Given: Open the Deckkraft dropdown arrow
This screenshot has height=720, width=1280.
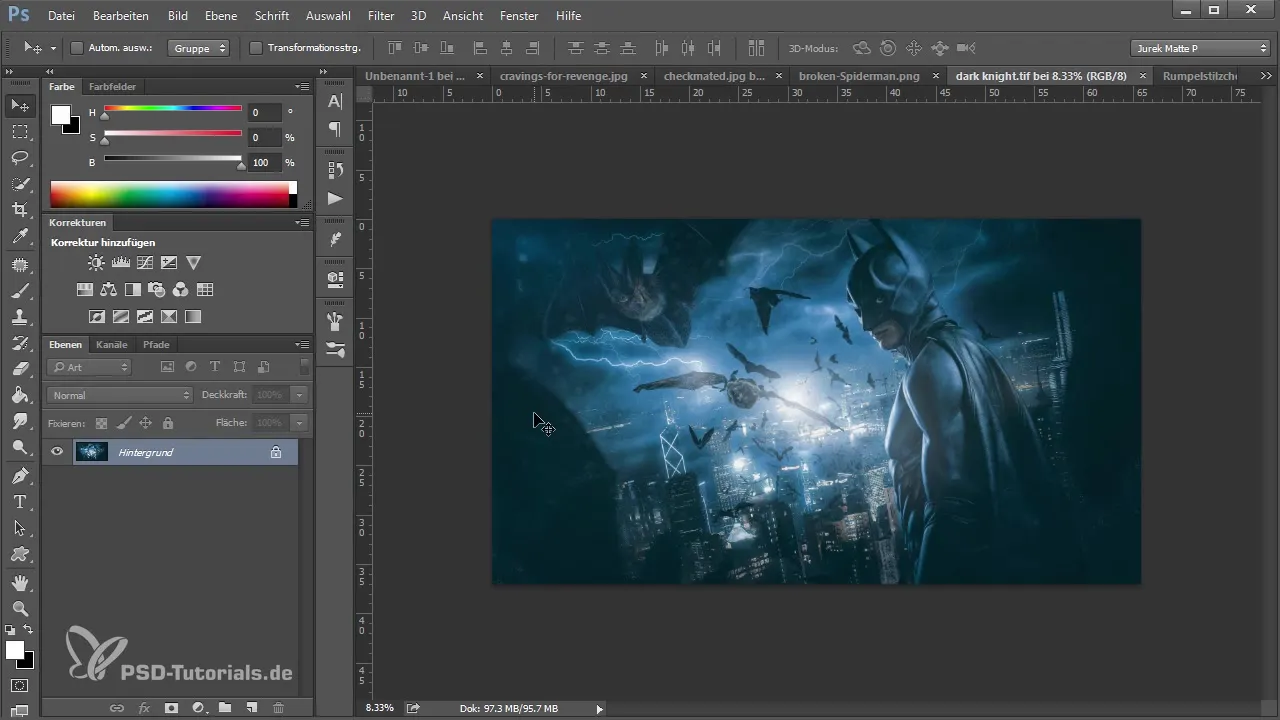Looking at the screenshot, I should (299, 395).
